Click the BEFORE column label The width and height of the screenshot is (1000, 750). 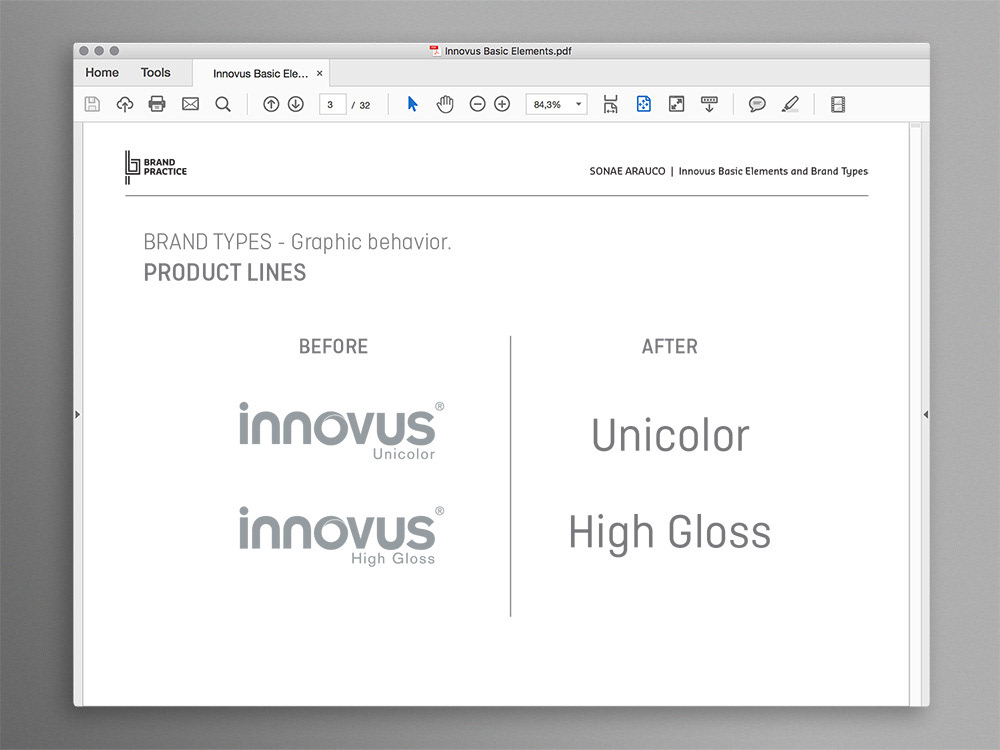click(334, 346)
